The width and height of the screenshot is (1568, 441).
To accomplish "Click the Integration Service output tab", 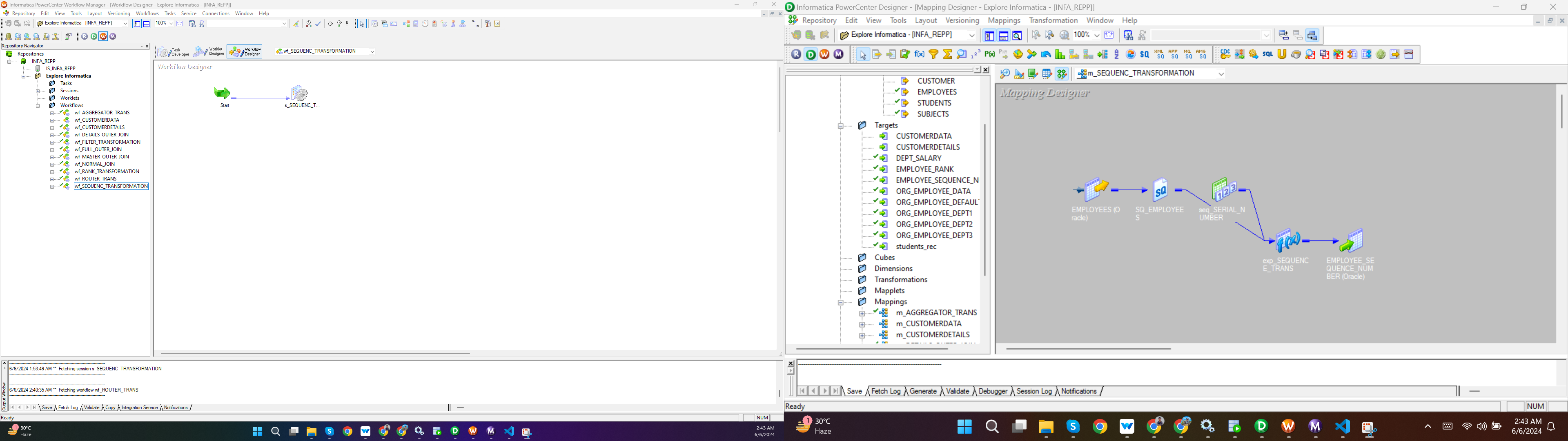I will coord(139,408).
